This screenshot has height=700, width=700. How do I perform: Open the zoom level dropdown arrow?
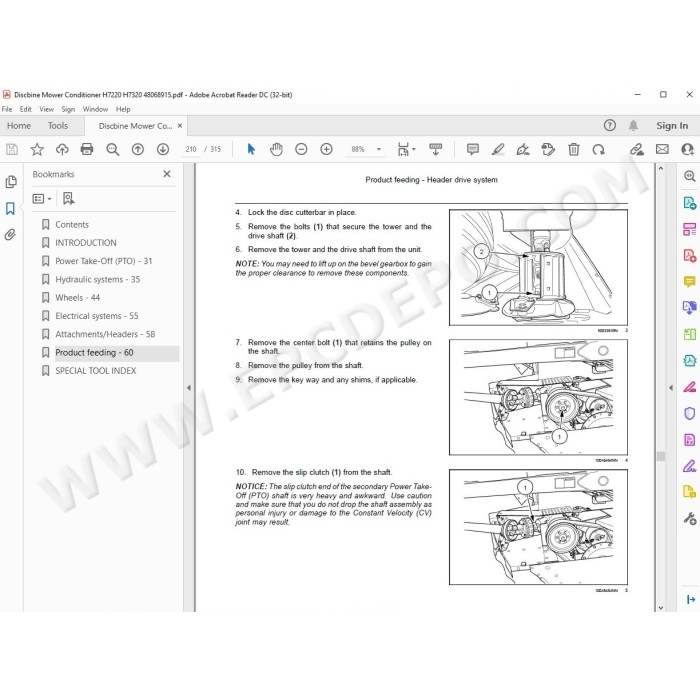point(379,149)
